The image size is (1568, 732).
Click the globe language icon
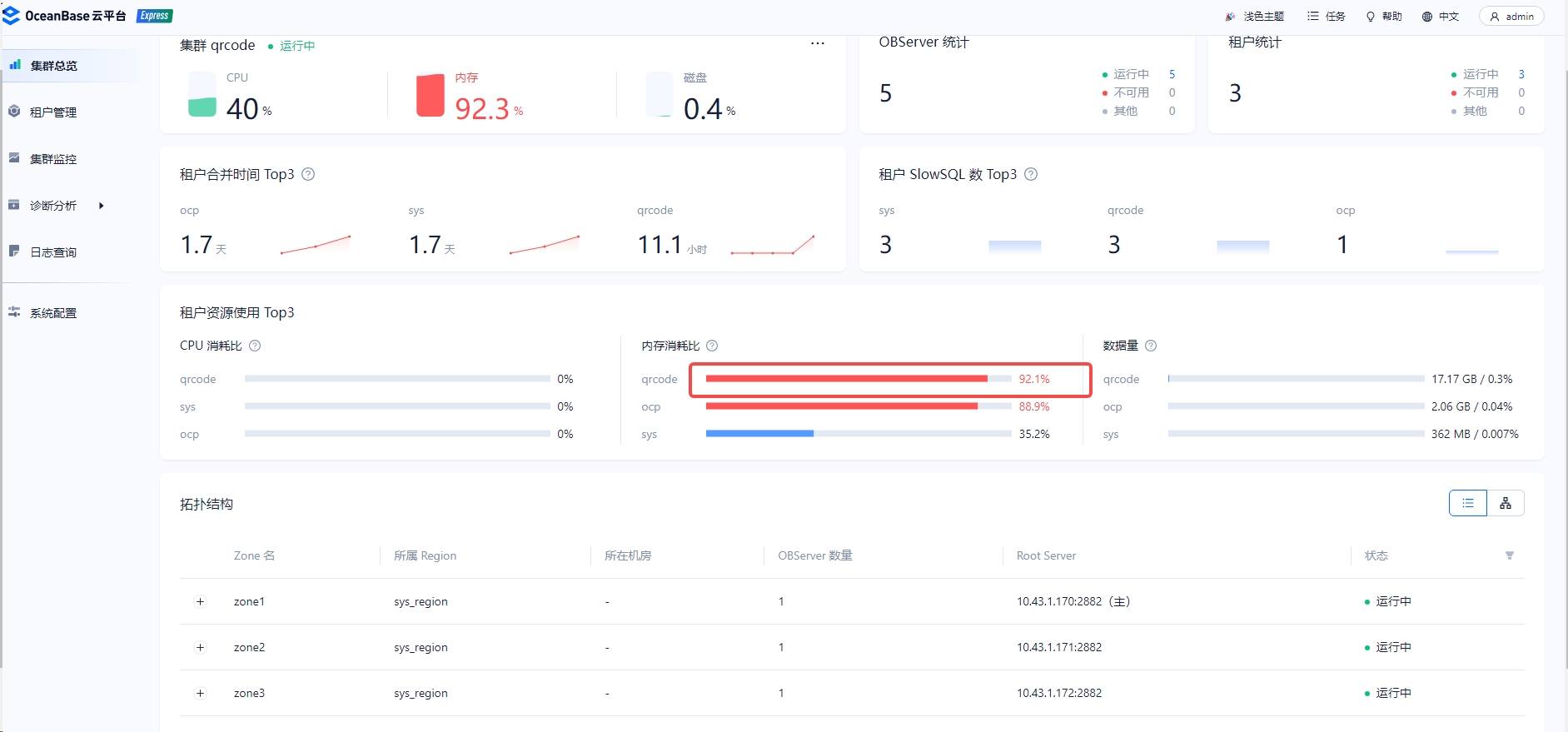[x=1427, y=17]
